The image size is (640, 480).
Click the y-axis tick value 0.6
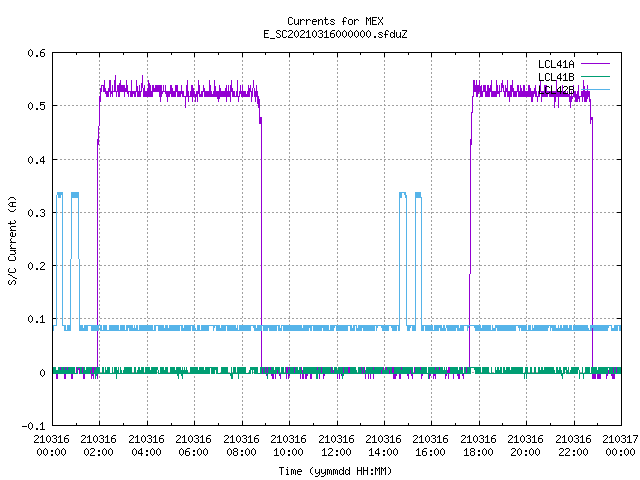coord(36,53)
